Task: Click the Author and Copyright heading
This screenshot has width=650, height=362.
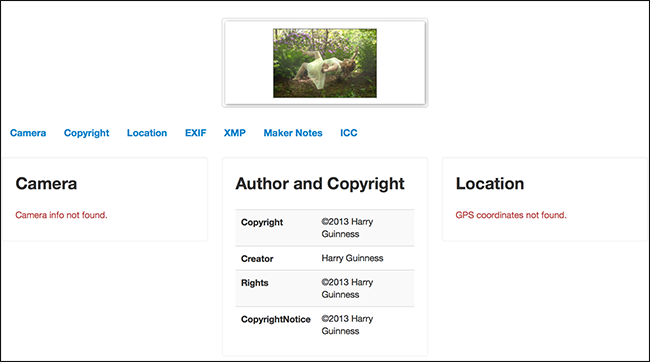Action: [x=320, y=184]
